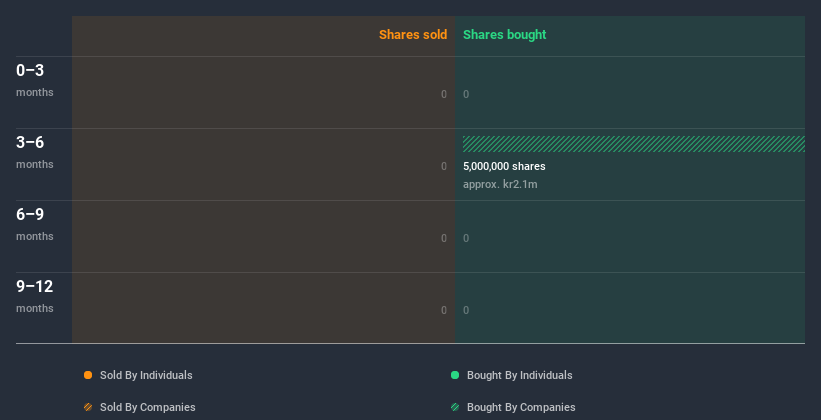The image size is (821, 420).
Task: Click the hatched orange Sold By Companies icon
Action: pyautogui.click(x=88, y=407)
